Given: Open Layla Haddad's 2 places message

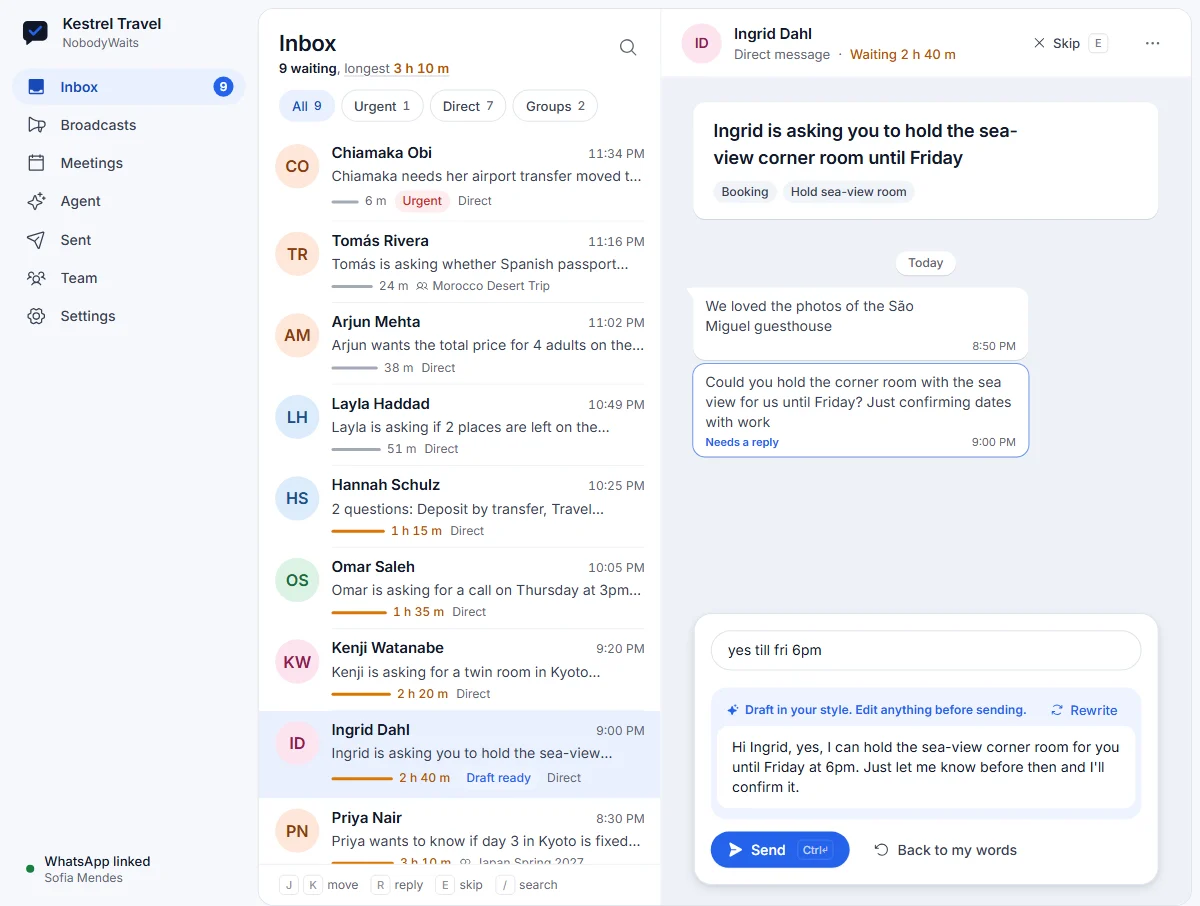Looking at the screenshot, I should (471, 427).
